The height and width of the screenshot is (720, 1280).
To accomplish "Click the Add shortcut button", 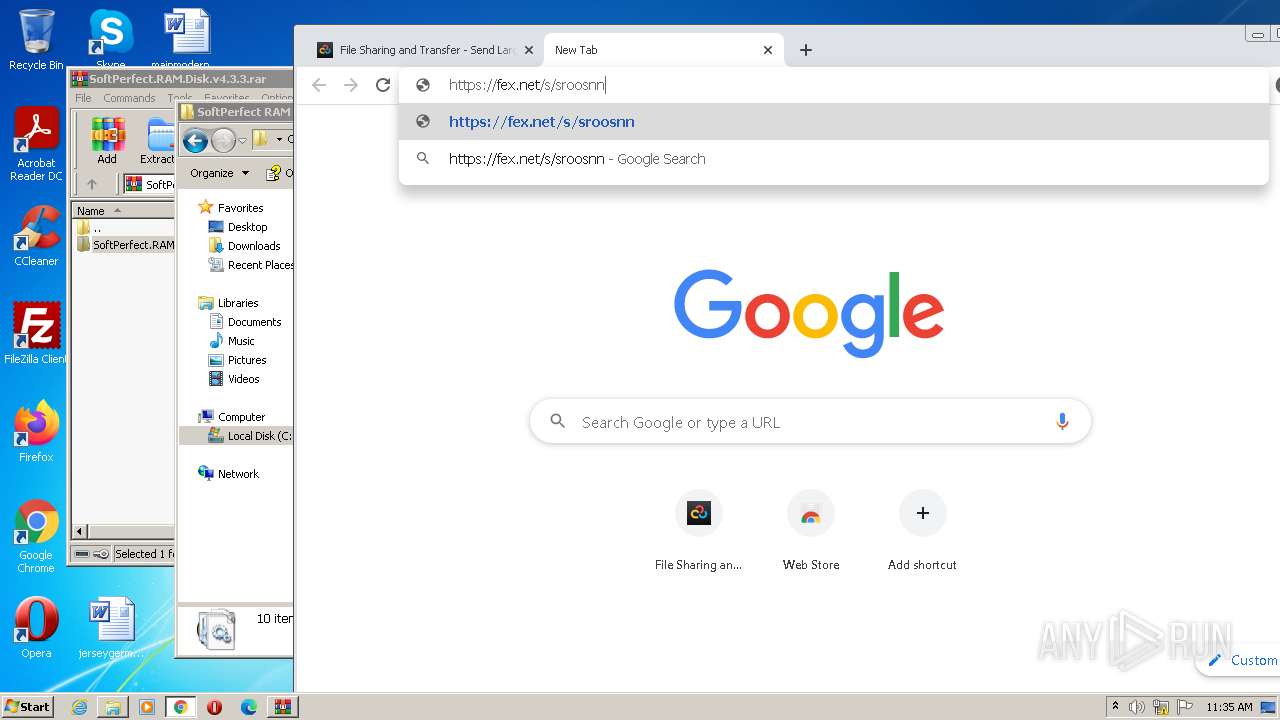I will pos(922,531).
